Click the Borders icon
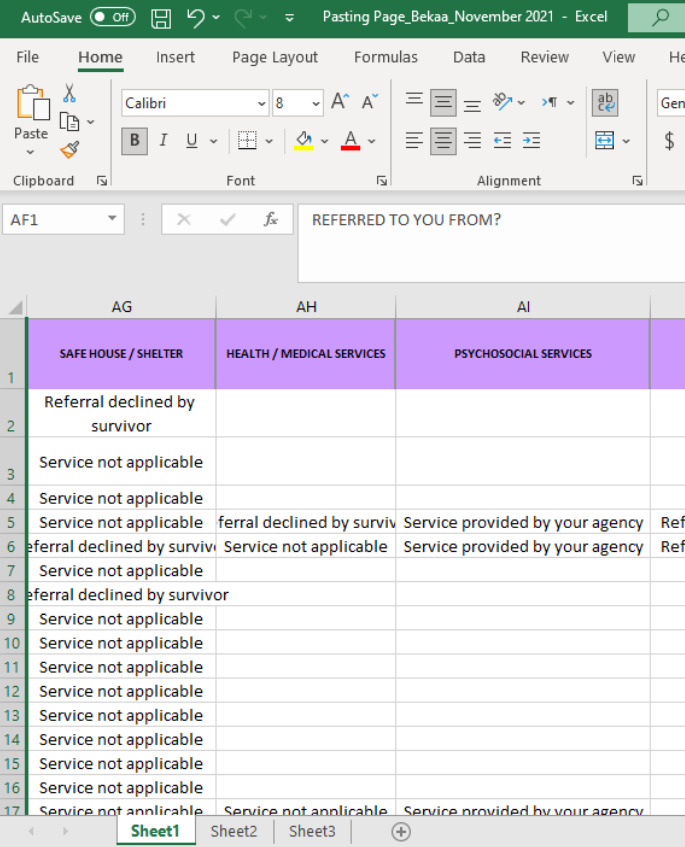The image size is (685, 847). pos(247,141)
